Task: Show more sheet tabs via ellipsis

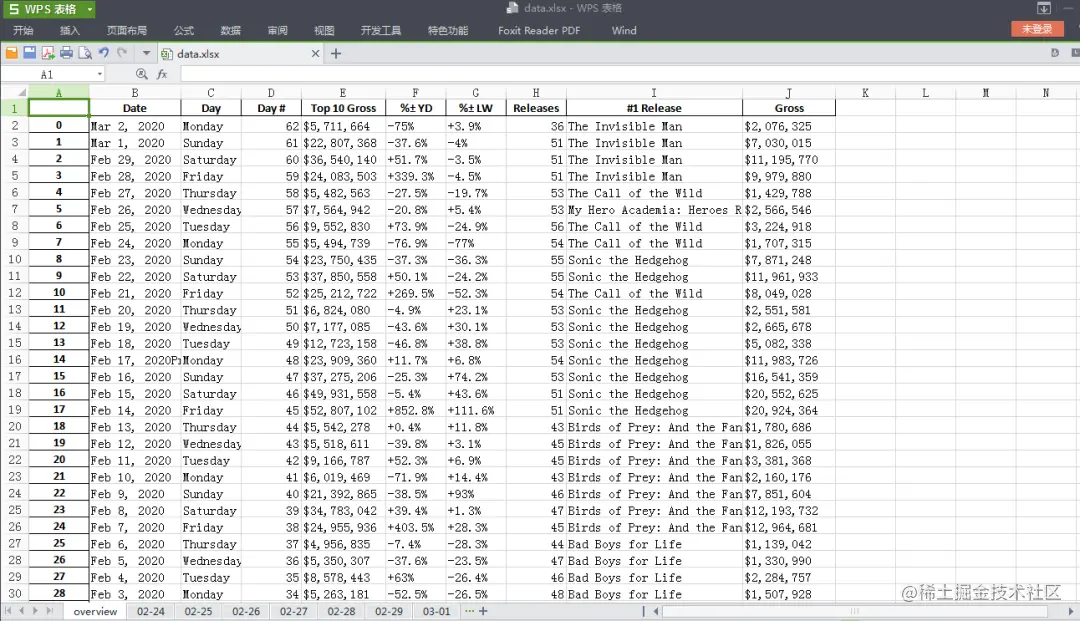Action: (469, 611)
